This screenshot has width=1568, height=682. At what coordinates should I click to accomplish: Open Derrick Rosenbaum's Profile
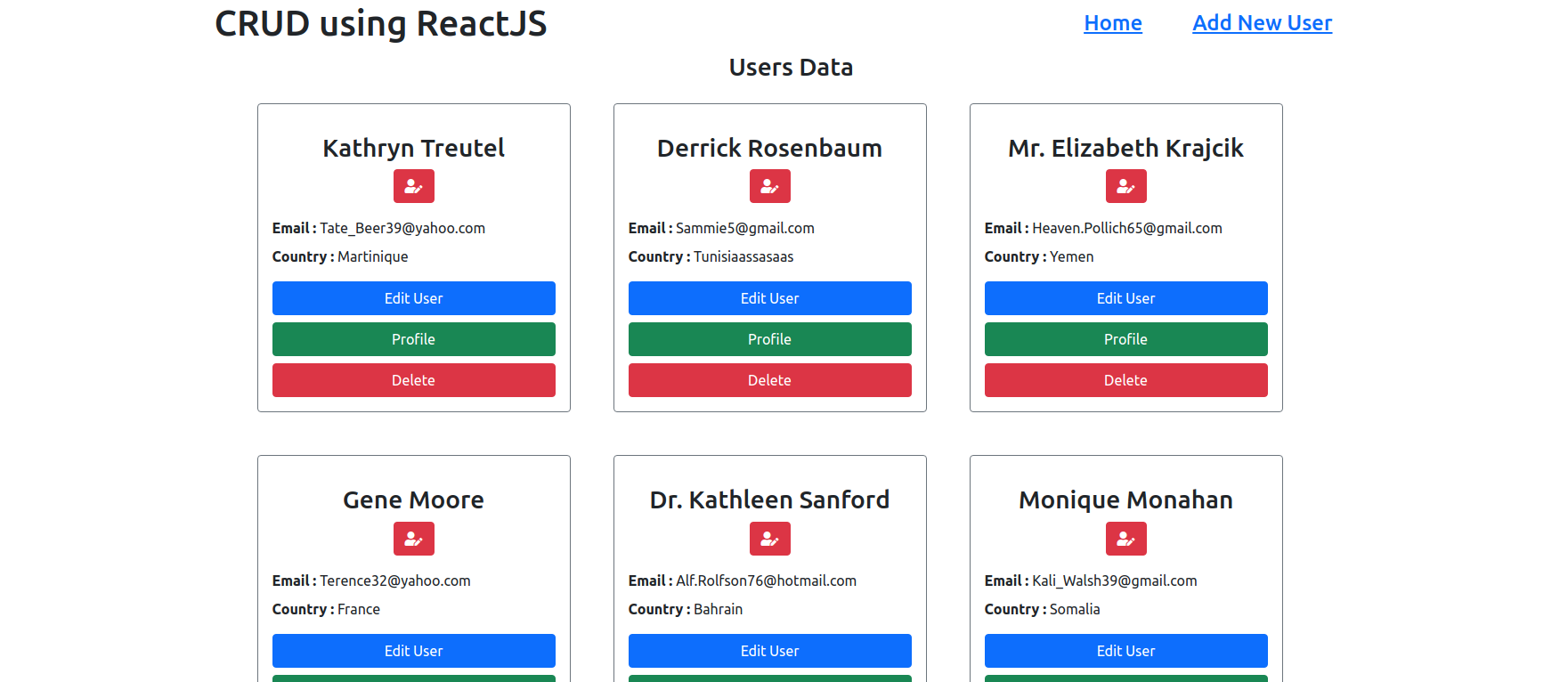click(770, 339)
